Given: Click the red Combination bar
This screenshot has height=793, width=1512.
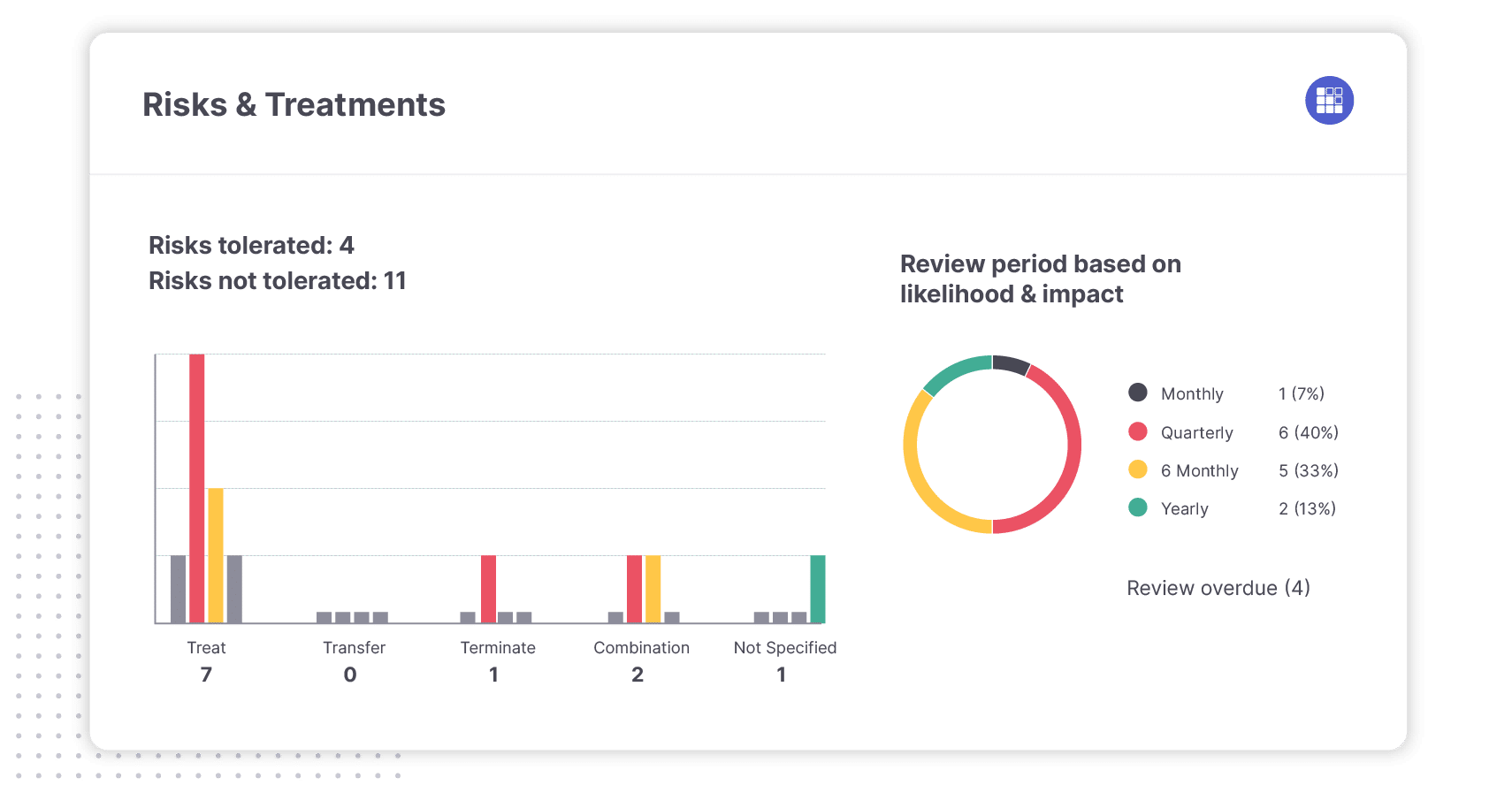Looking at the screenshot, I should tap(634, 589).
